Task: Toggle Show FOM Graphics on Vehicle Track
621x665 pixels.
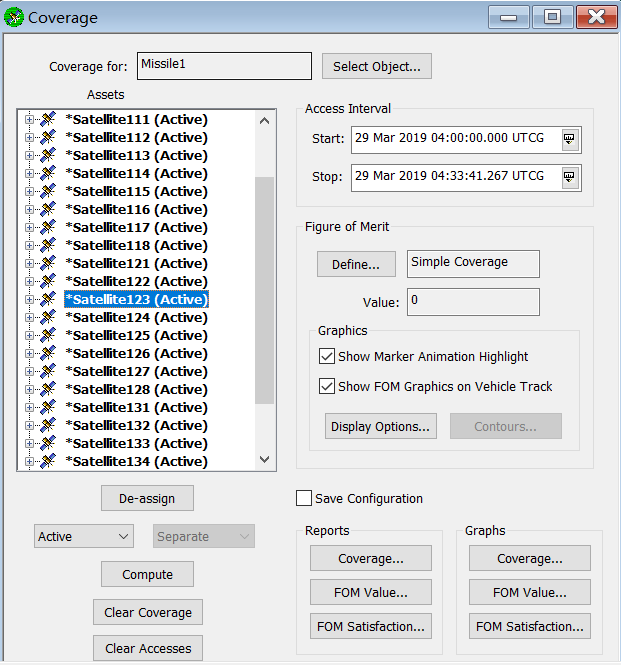Action: click(x=327, y=386)
